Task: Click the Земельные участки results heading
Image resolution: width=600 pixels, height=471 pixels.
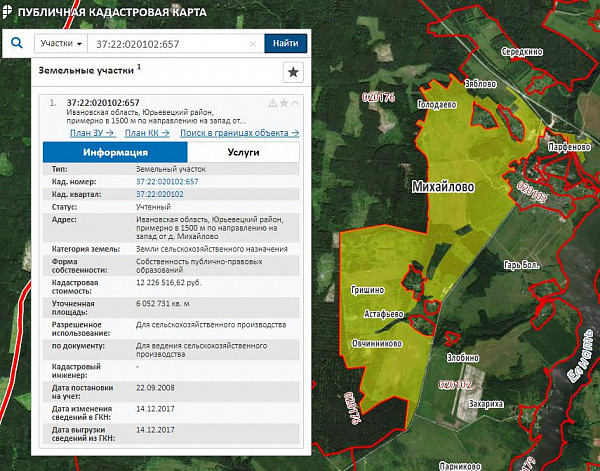Action: coord(87,72)
